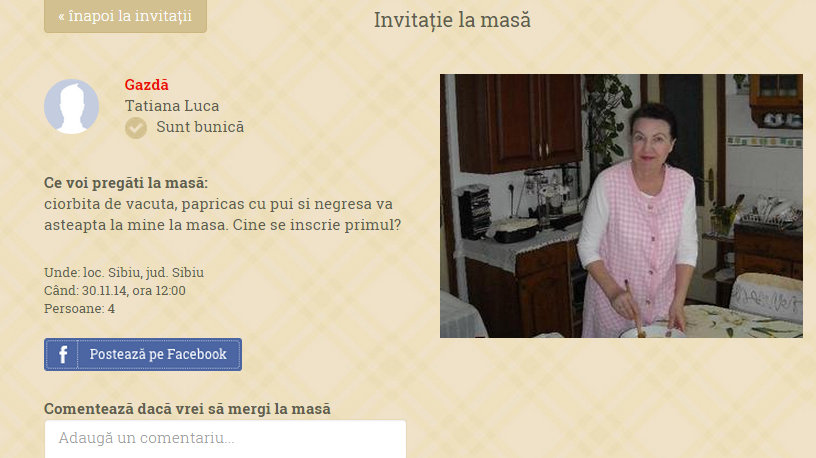816x458 pixels.
Task: Select the red "Gazdă" label
Action: (x=146, y=84)
